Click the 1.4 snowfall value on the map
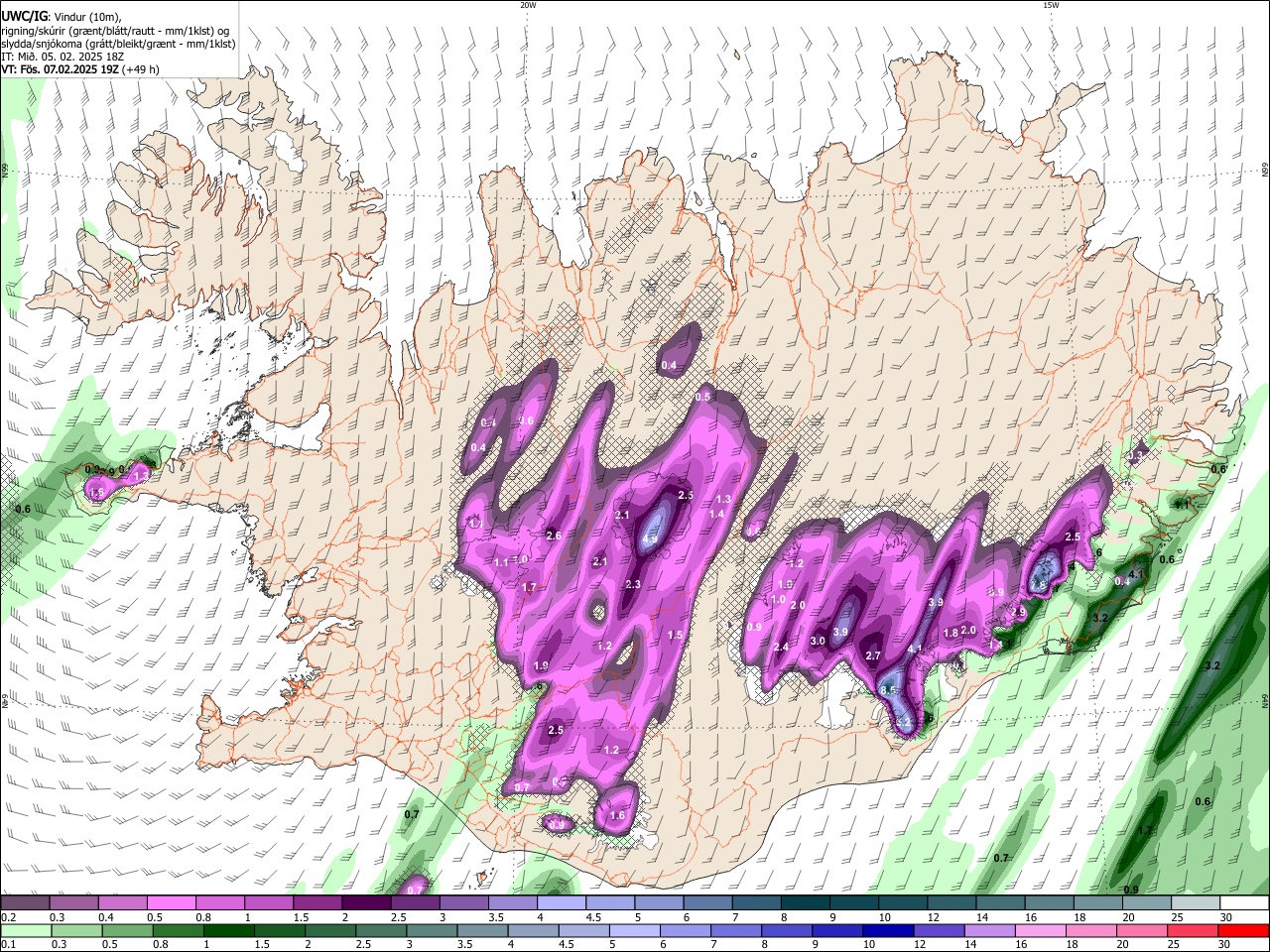This screenshot has width=1270, height=952. click(716, 514)
